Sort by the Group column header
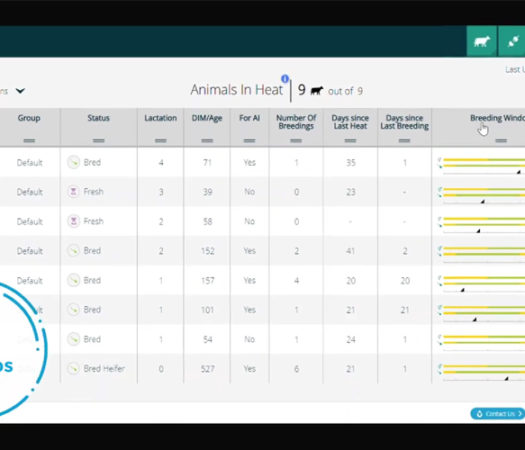 29,118
